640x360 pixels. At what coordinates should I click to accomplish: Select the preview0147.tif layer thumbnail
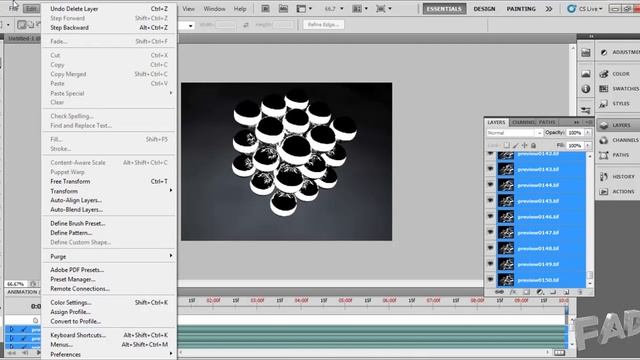[506, 232]
